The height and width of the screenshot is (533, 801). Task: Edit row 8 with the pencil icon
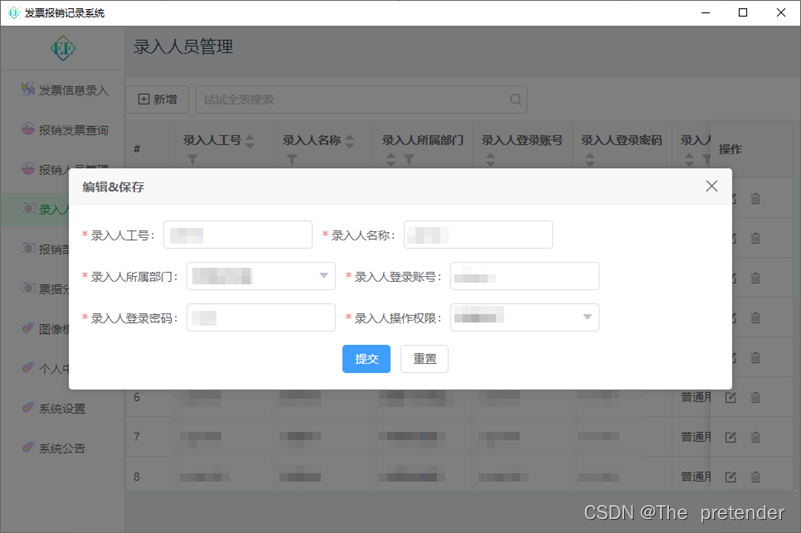[x=731, y=477]
